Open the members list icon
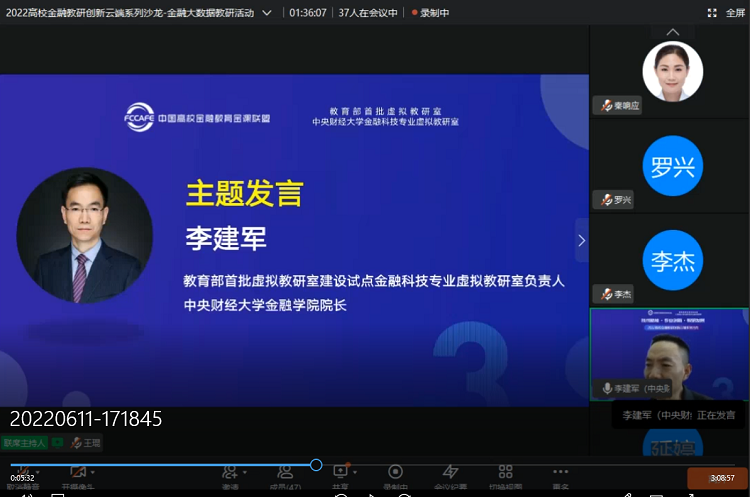This screenshot has width=750, height=497. pos(285,472)
